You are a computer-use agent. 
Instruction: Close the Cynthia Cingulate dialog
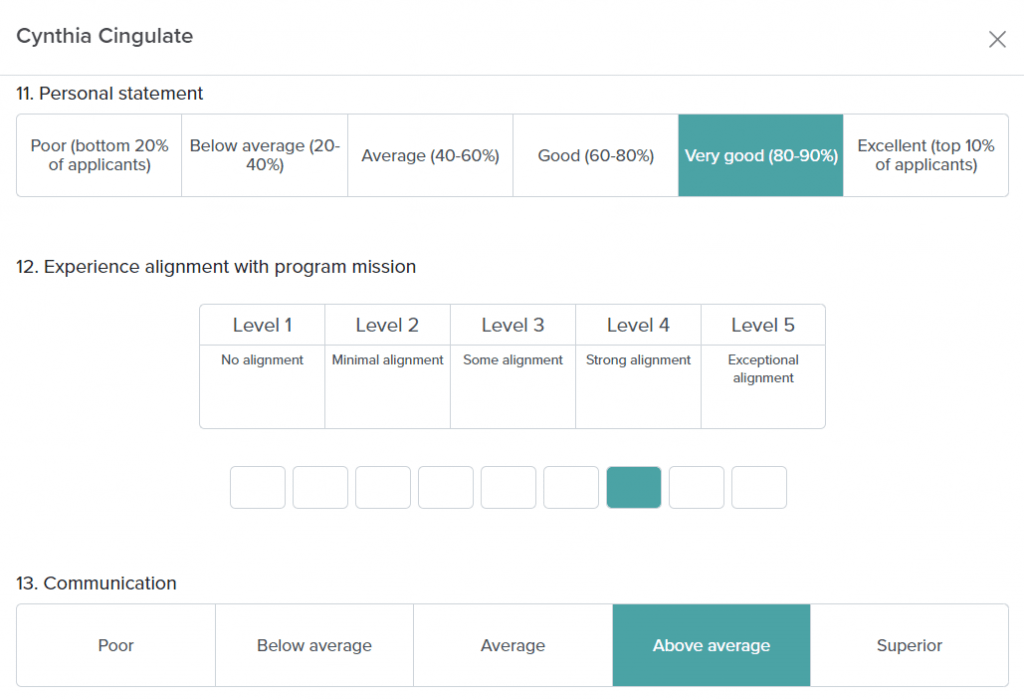click(997, 40)
